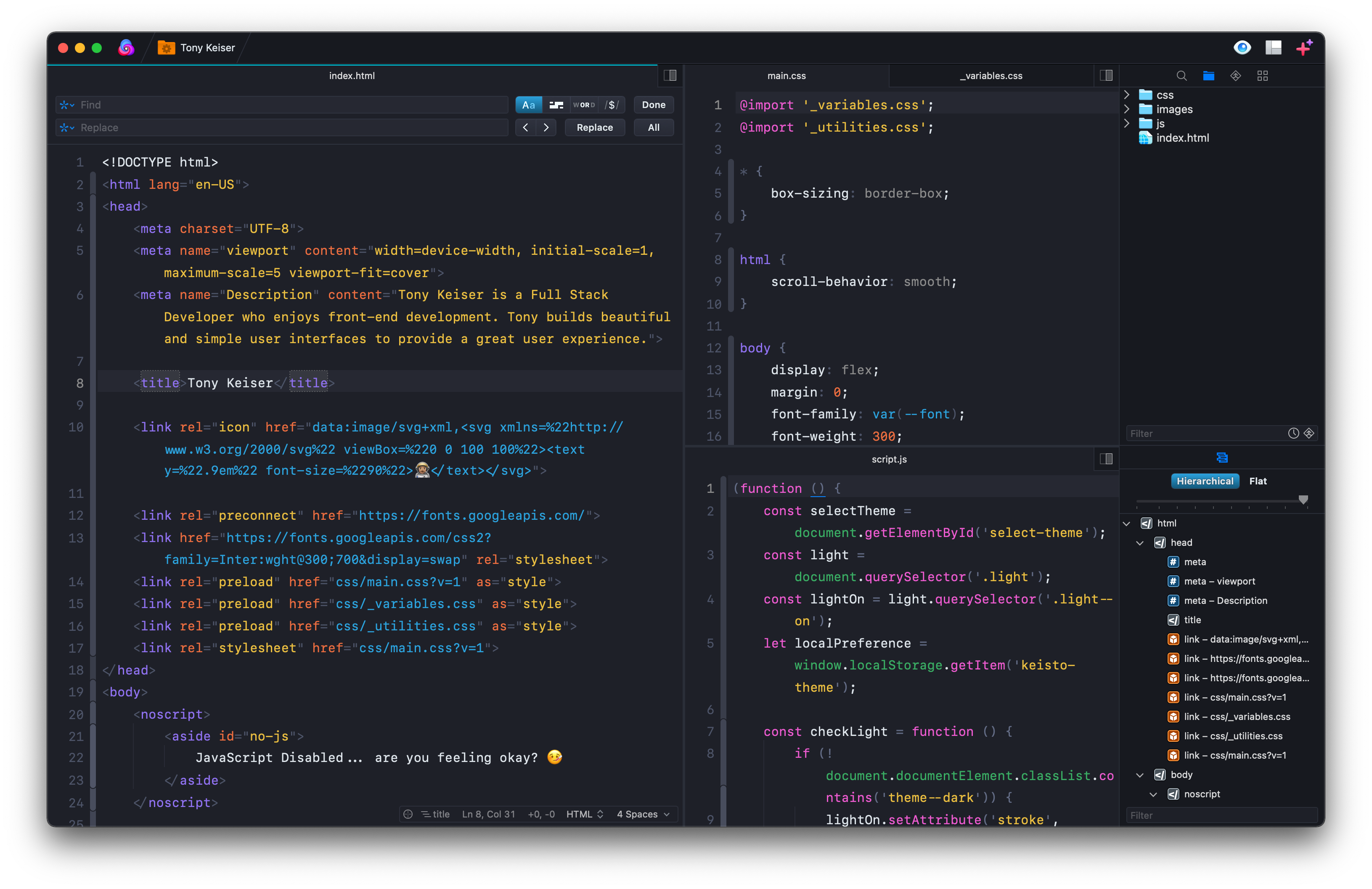Viewport: 1372px width, 889px height.
Task: Click into the Find text field
Action: tap(288, 105)
